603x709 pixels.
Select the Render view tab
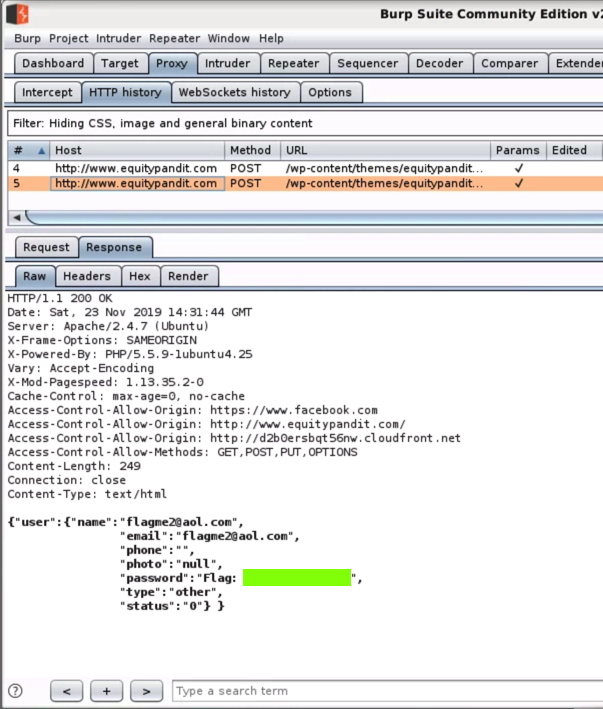188,276
